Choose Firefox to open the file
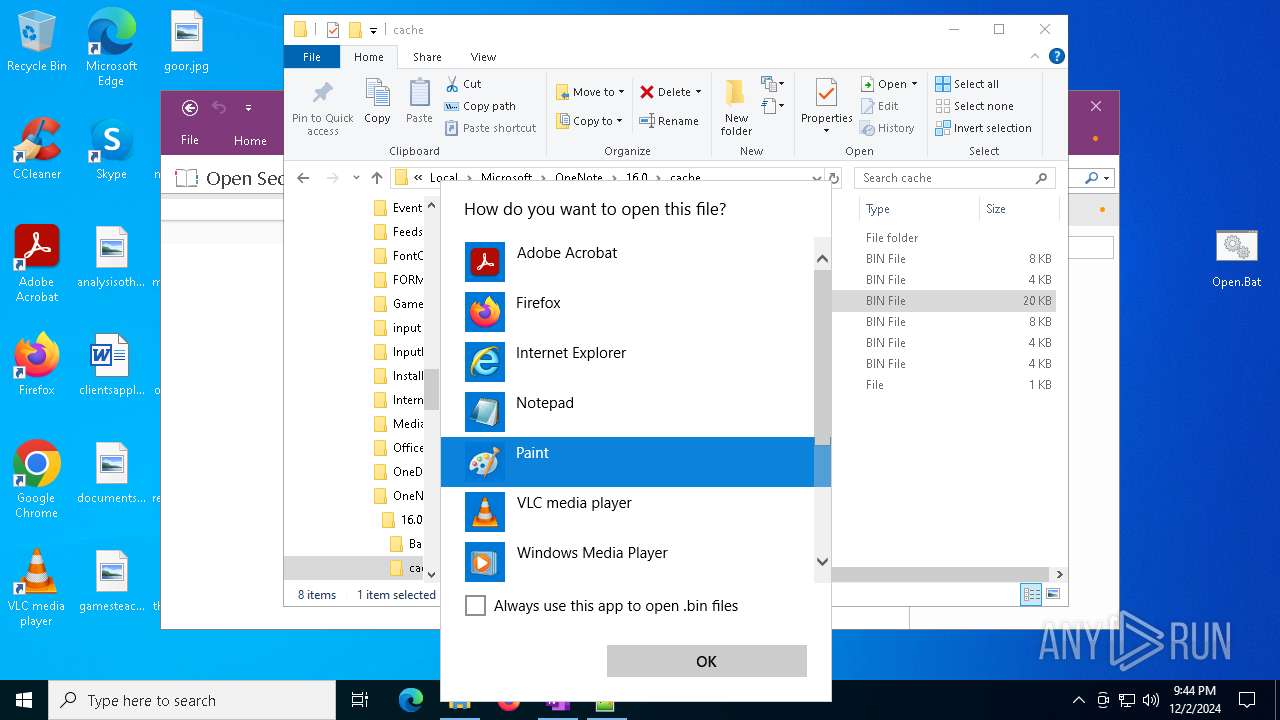Screen dimensions: 1280x720 click(628, 312)
